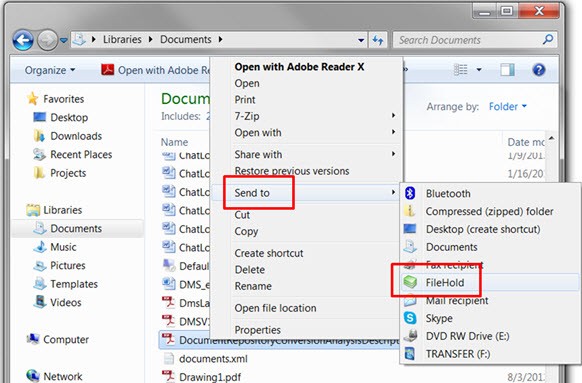This screenshot has width=582, height=383.
Task: Click the Date modified column header
Action: (x=526, y=142)
